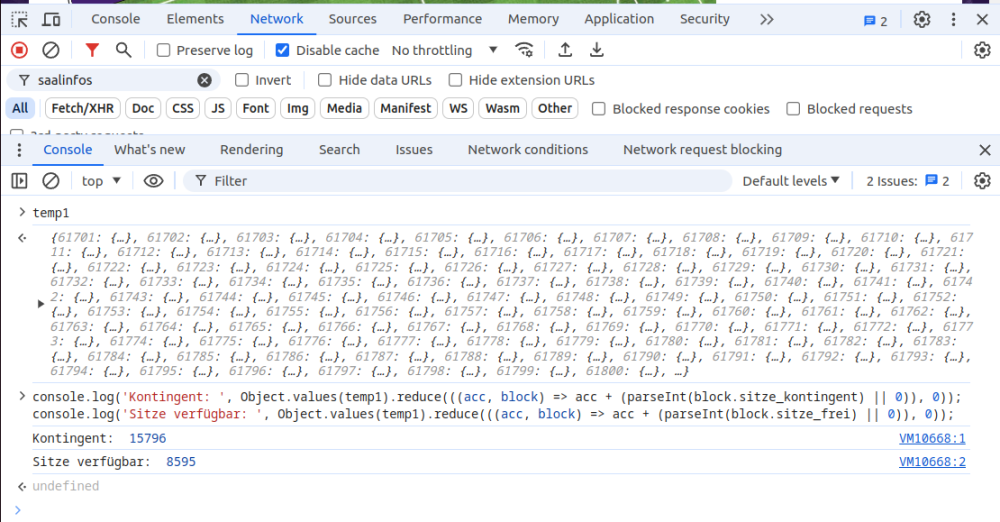Open network search magnifier icon
This screenshot has width=1000, height=522.
(x=123, y=50)
